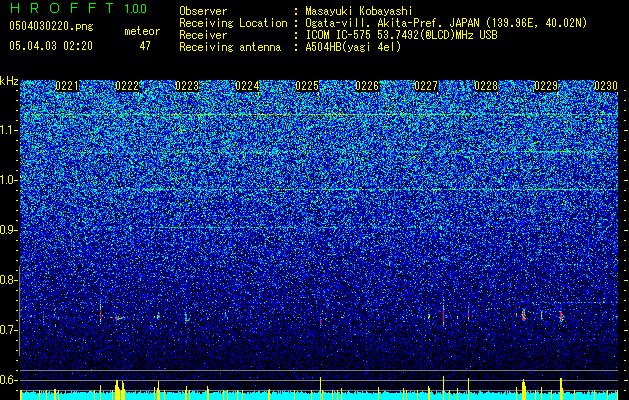Click the 0223 time marker
The width and height of the screenshot is (629, 400).
click(187, 86)
